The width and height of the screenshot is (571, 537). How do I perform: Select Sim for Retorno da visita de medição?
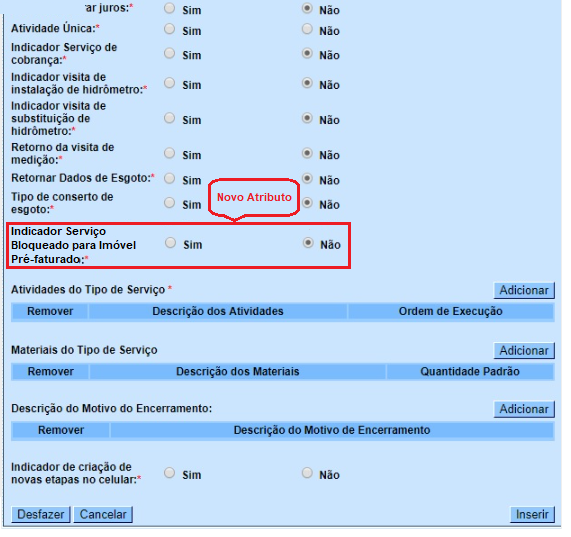pos(169,153)
